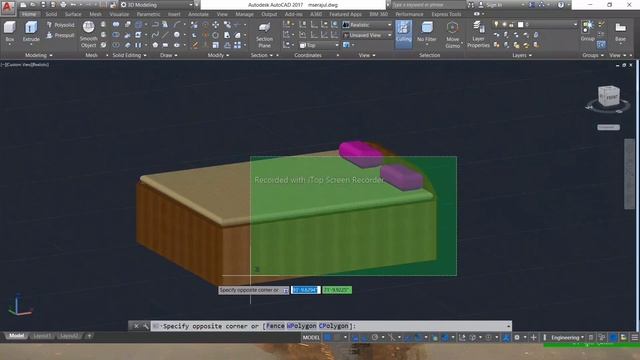Click the Plot printer icon in quick access toolbar
Screen dimensions: 640x360
(x=63, y=5)
